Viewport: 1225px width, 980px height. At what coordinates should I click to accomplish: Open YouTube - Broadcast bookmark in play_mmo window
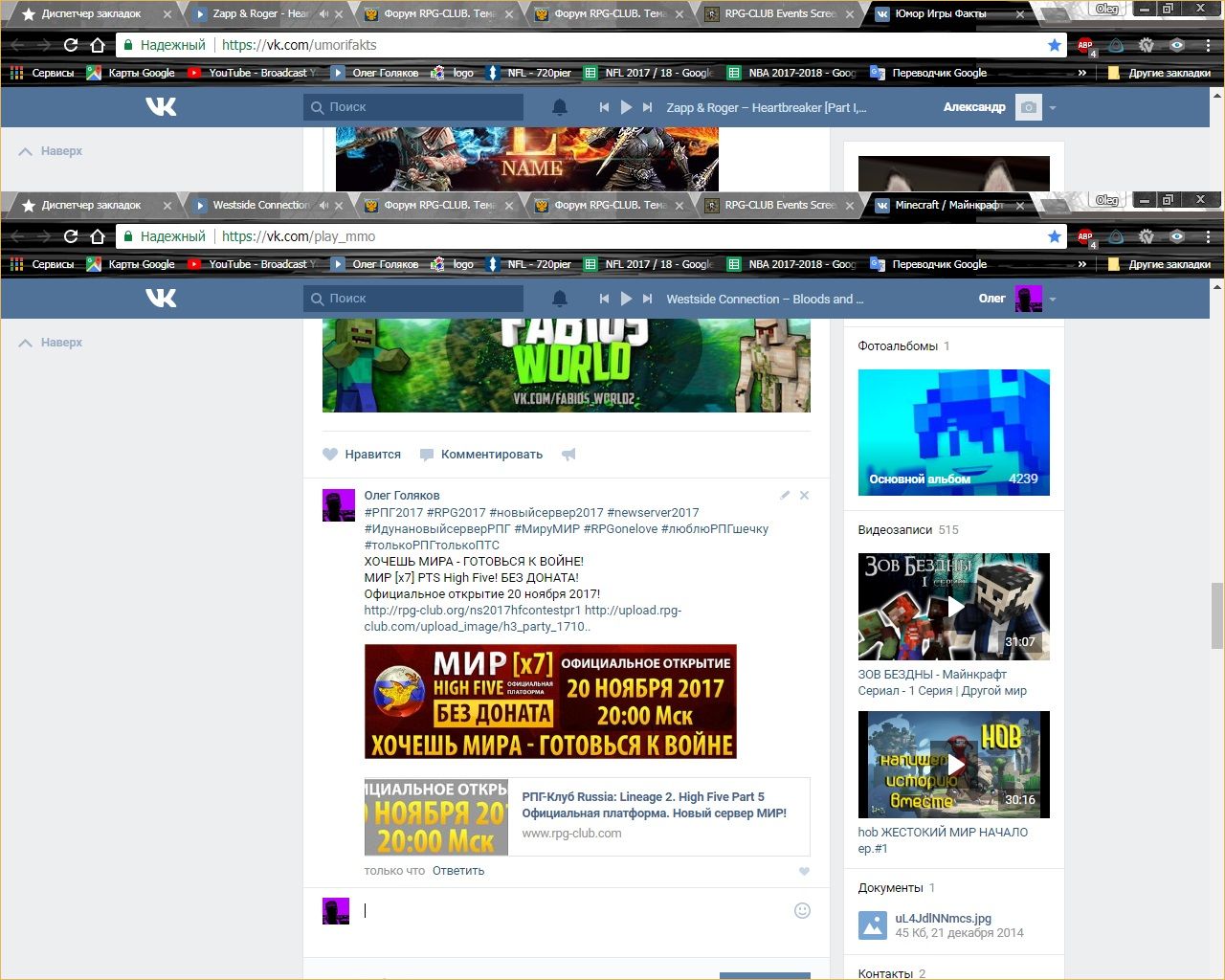click(x=253, y=264)
